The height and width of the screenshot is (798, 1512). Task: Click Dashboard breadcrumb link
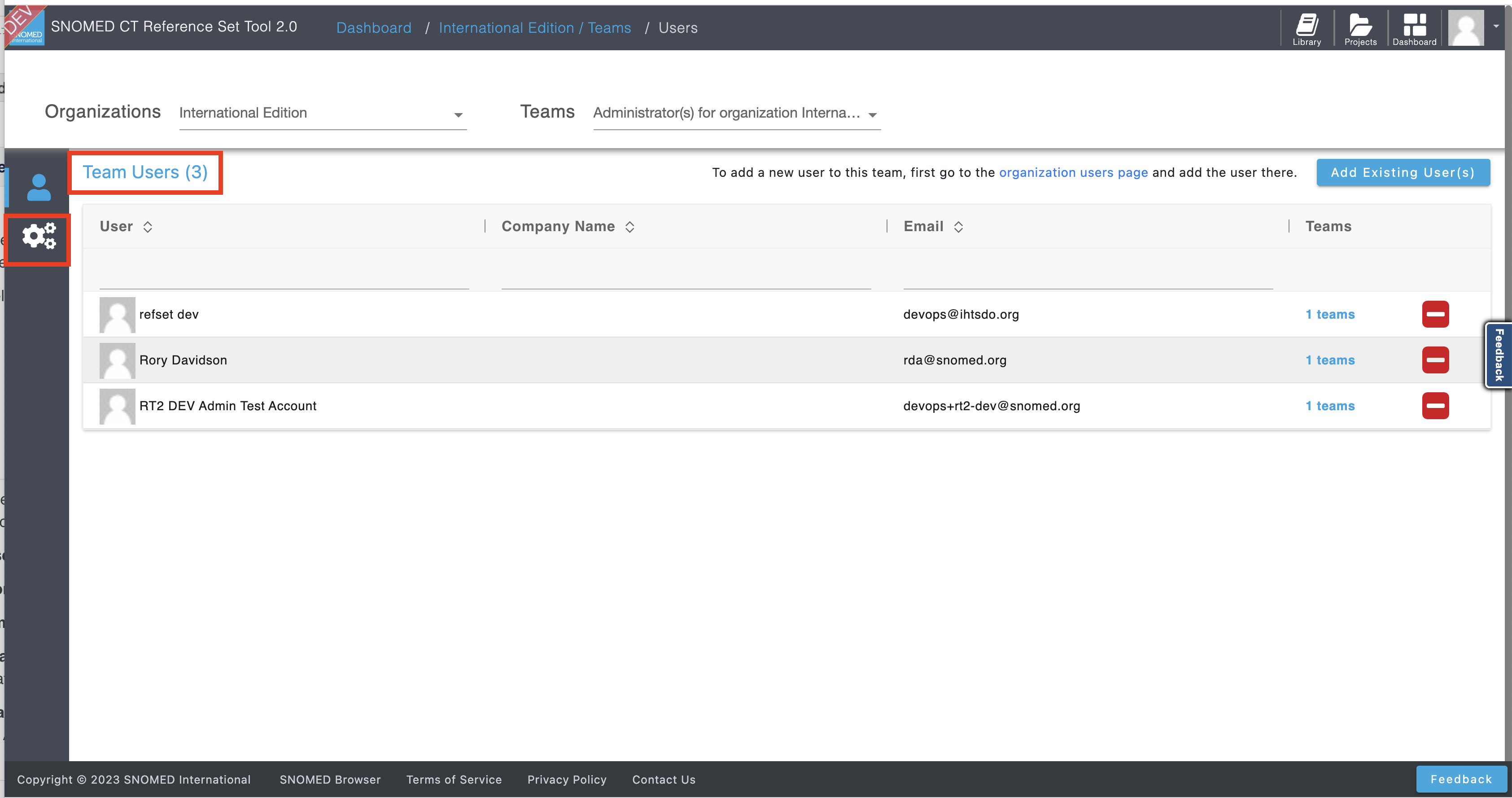374,27
